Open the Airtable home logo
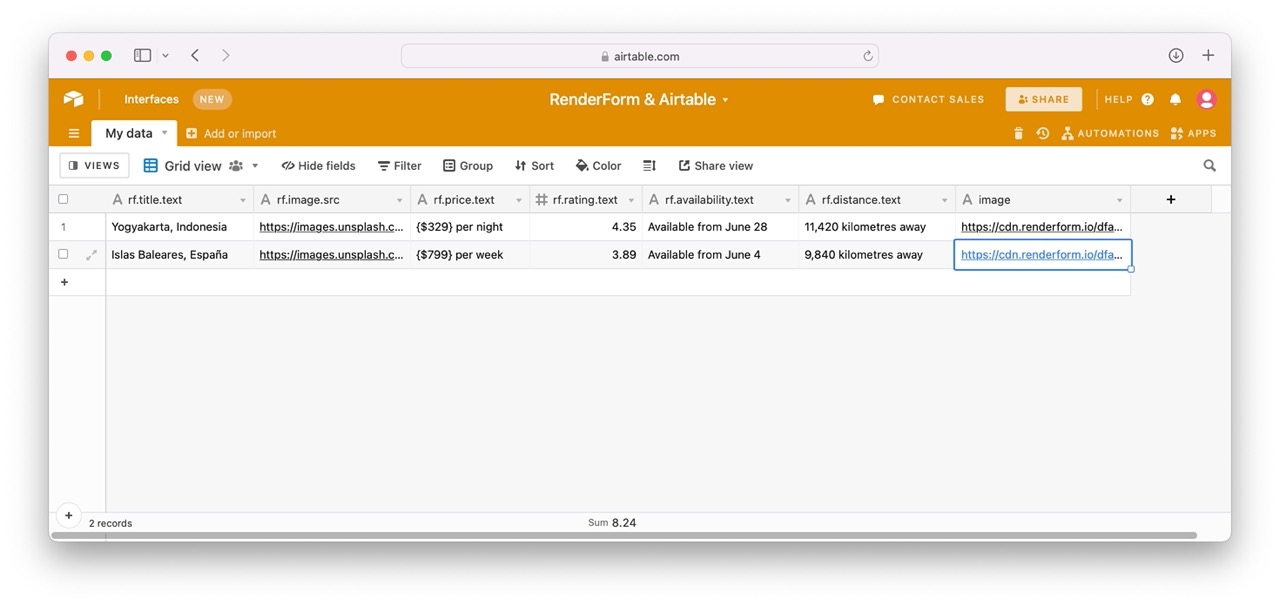 point(74,99)
